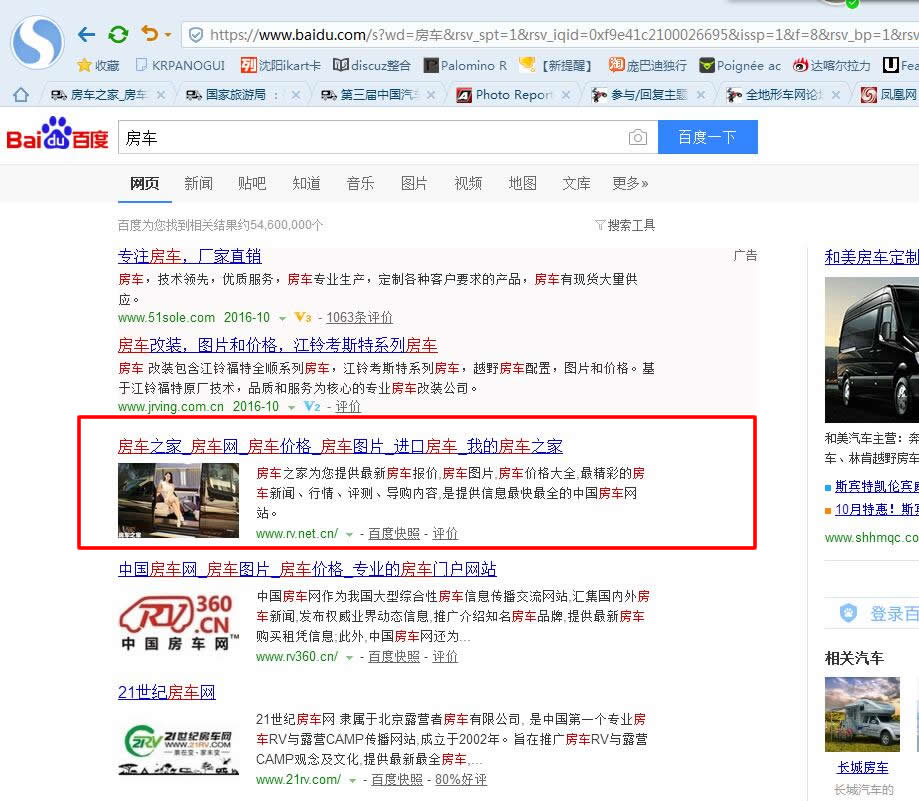Click the camera image-search icon
919x801 pixels.
click(x=638, y=137)
